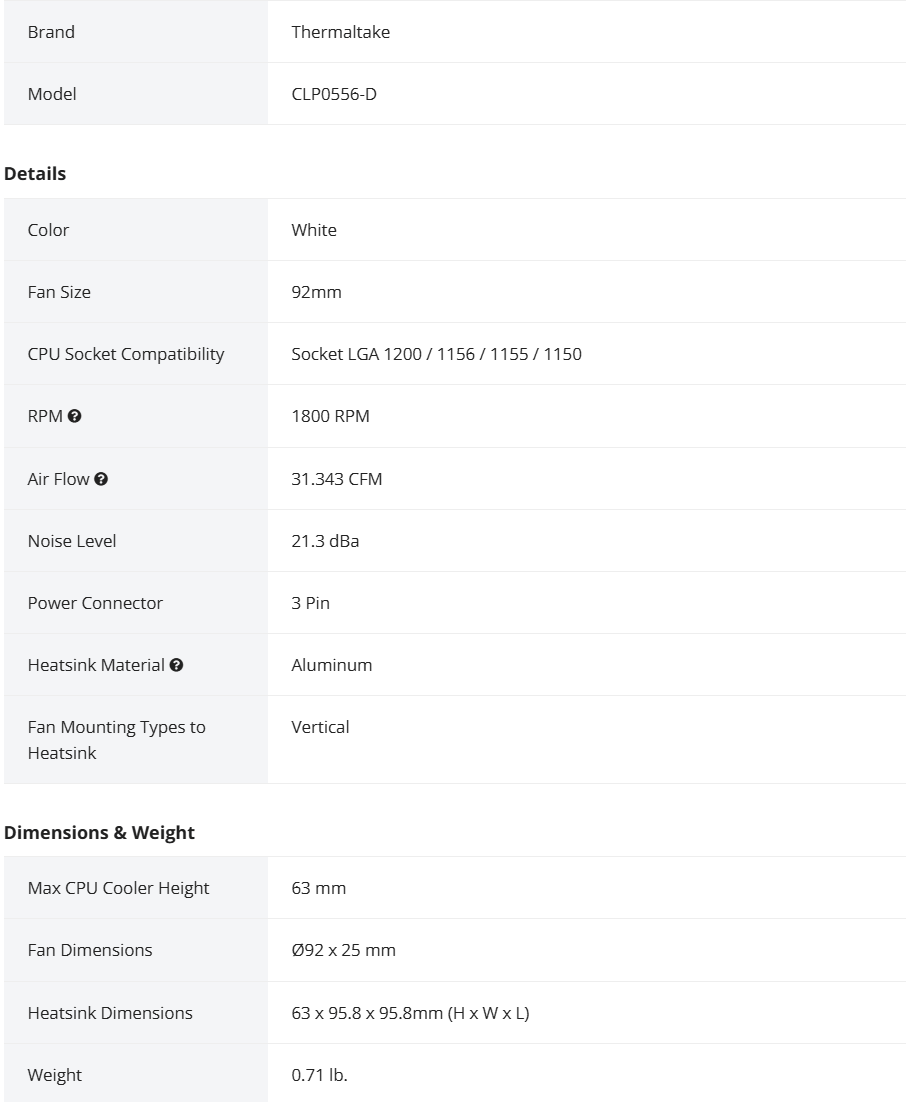906x1102 pixels.
Task: Click the Dimensions & Weight heading
Action: coord(99,832)
